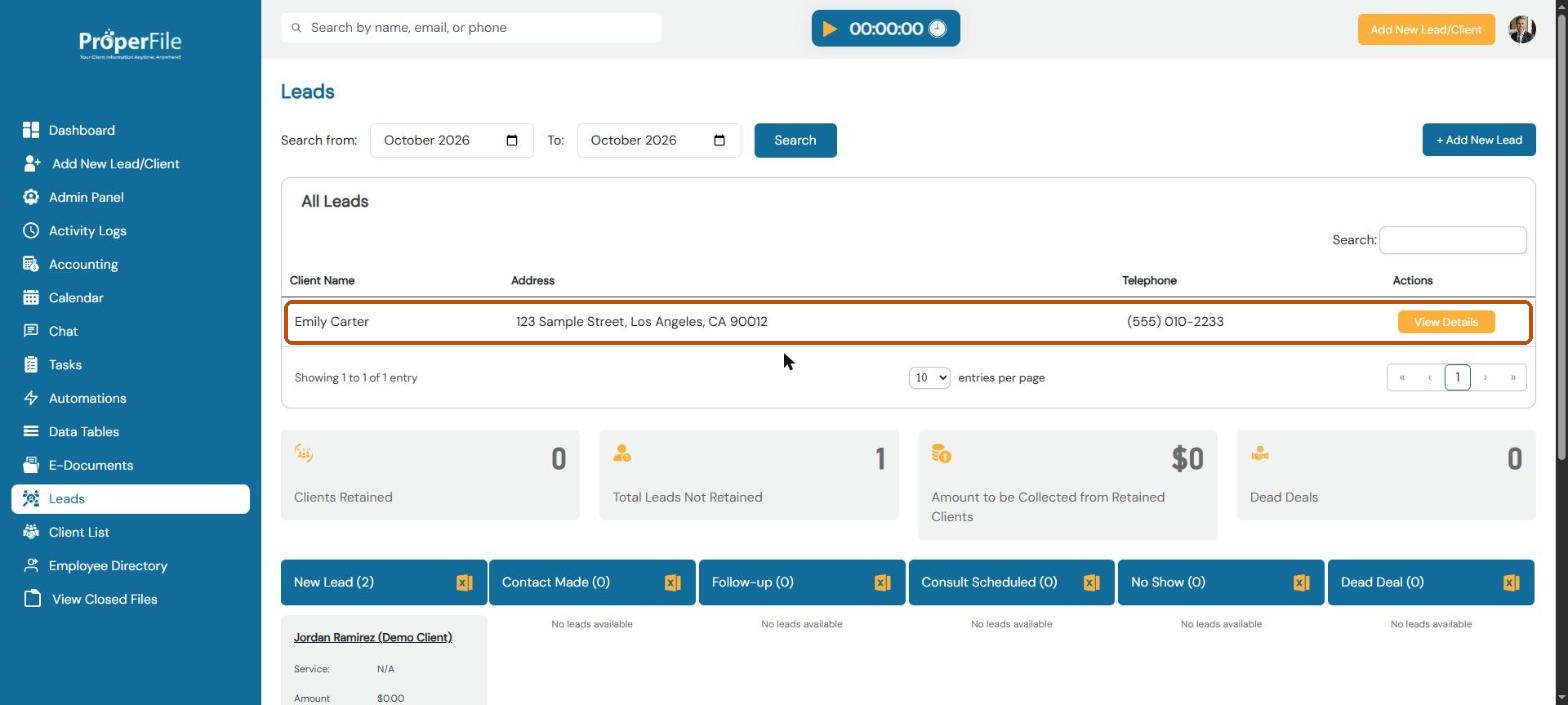1568x705 pixels.
Task: Click the Tasks clipboard icon
Action: click(x=31, y=364)
